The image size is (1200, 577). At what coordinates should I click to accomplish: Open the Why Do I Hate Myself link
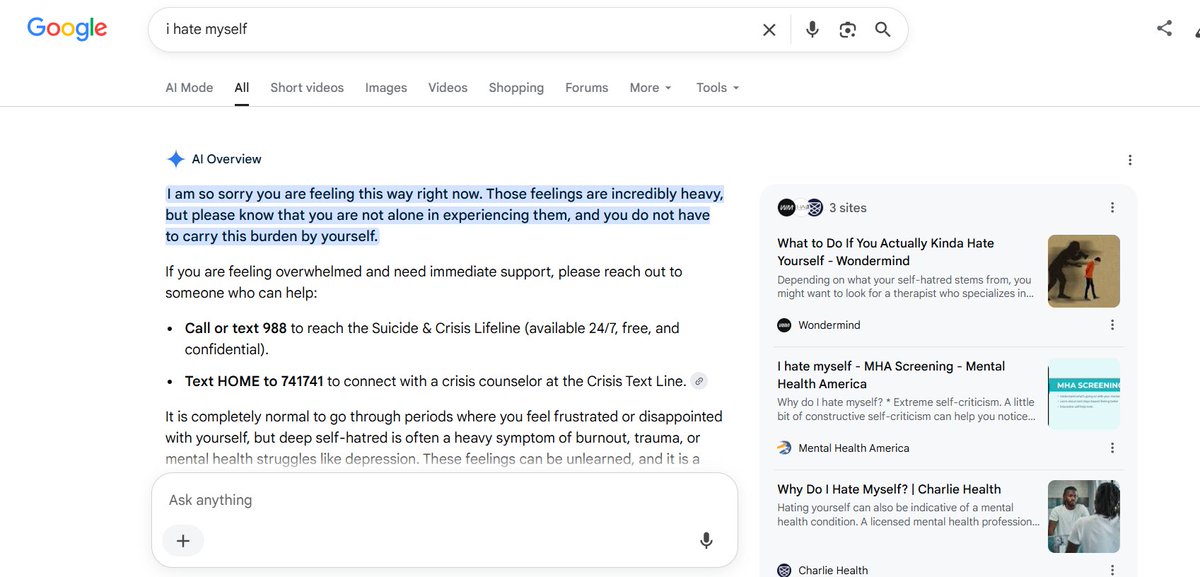(889, 489)
